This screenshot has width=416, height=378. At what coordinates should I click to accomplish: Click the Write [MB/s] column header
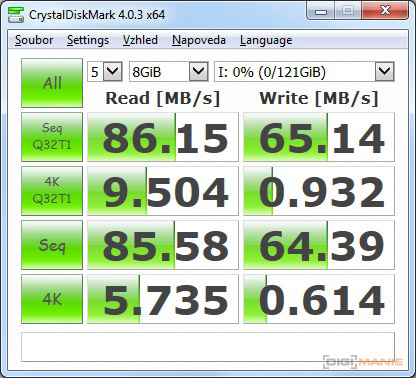[x=319, y=98]
